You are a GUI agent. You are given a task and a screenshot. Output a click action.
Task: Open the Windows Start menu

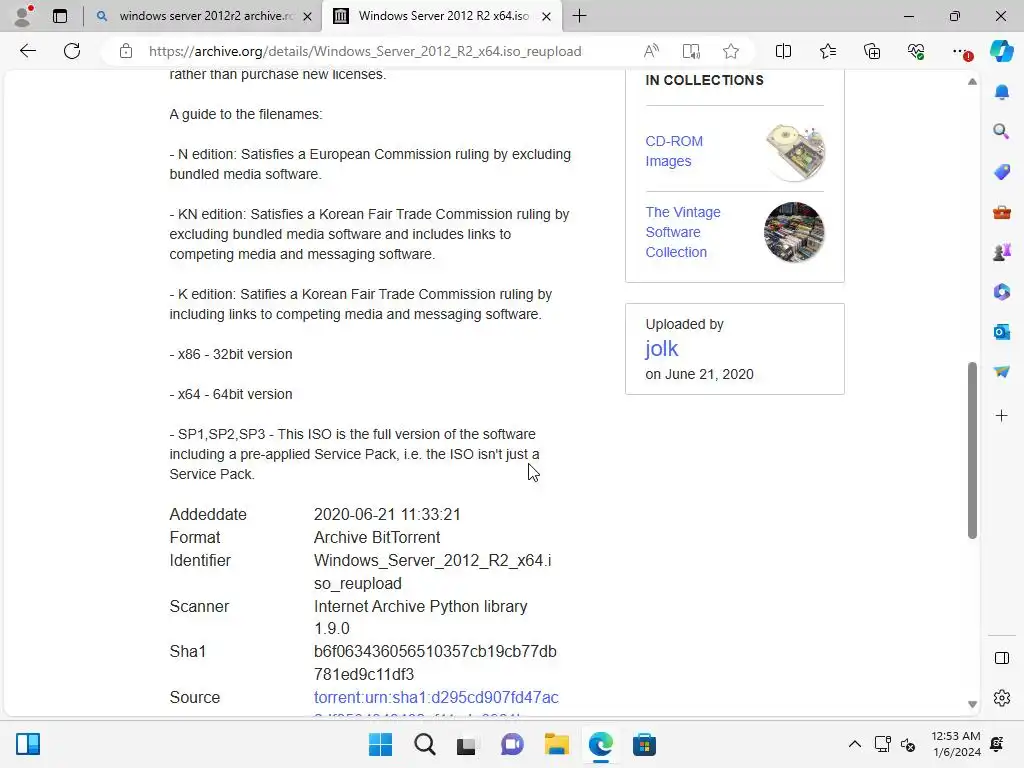380,744
